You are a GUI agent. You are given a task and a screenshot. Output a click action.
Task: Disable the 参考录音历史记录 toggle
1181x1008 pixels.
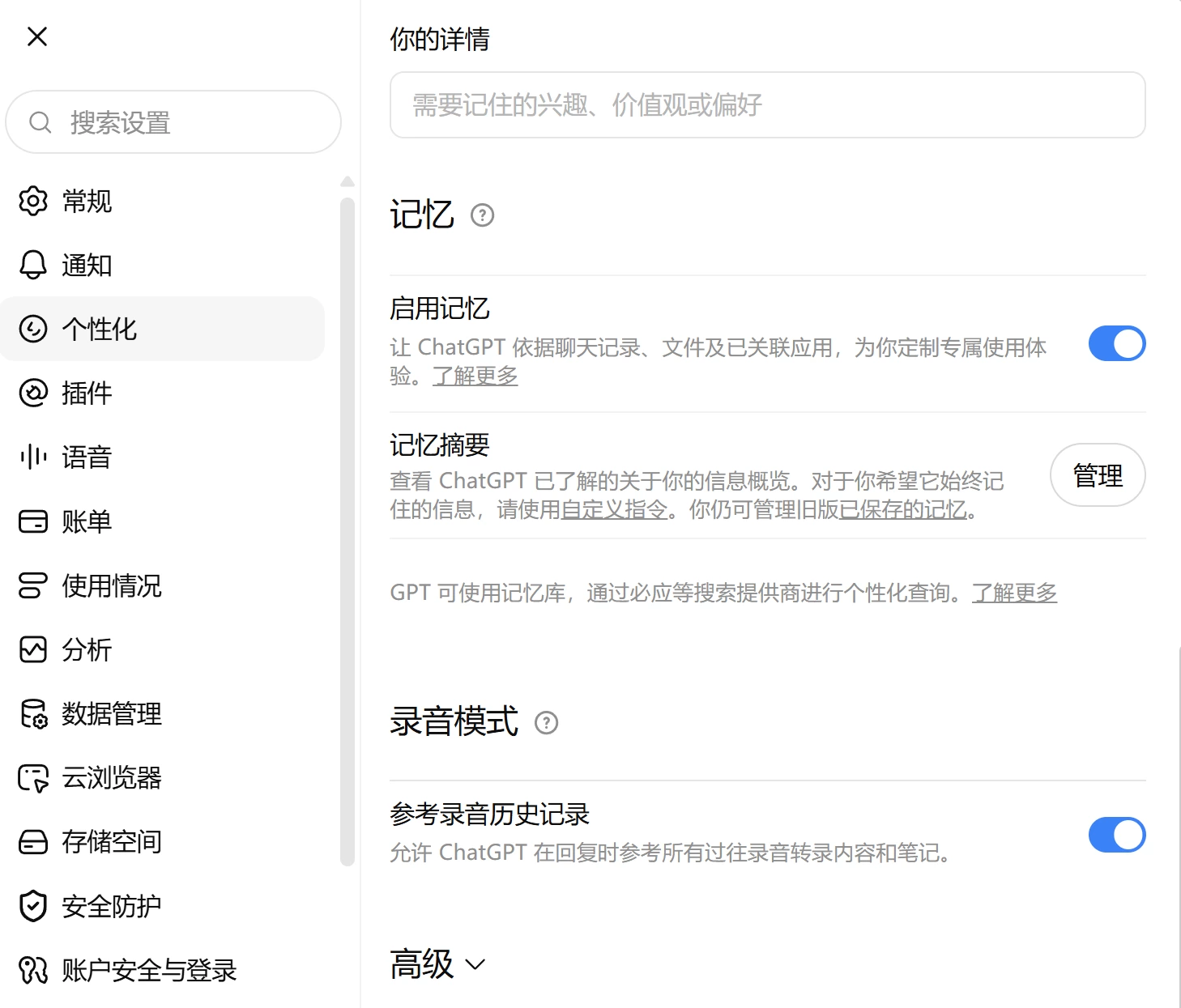tap(1117, 835)
